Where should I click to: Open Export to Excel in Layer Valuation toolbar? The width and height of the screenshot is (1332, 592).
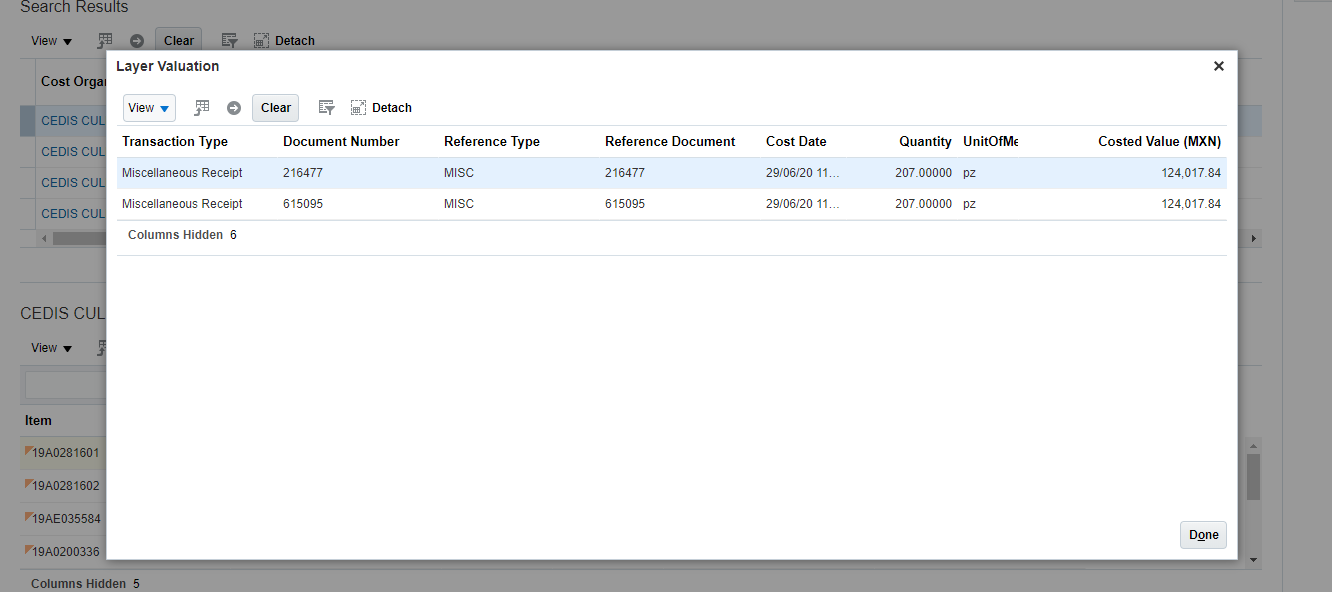click(202, 107)
